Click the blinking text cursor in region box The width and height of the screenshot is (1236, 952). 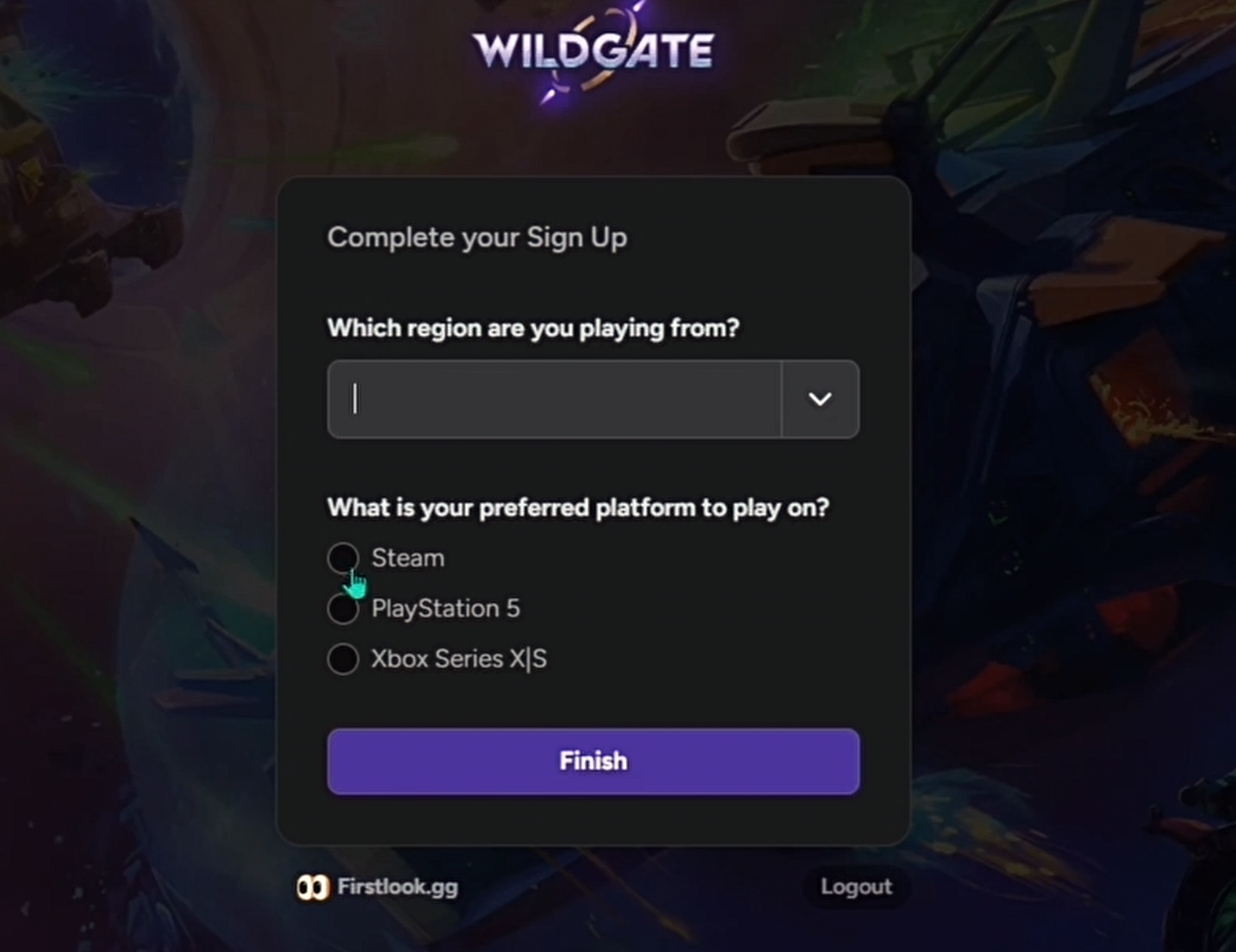[355, 398]
